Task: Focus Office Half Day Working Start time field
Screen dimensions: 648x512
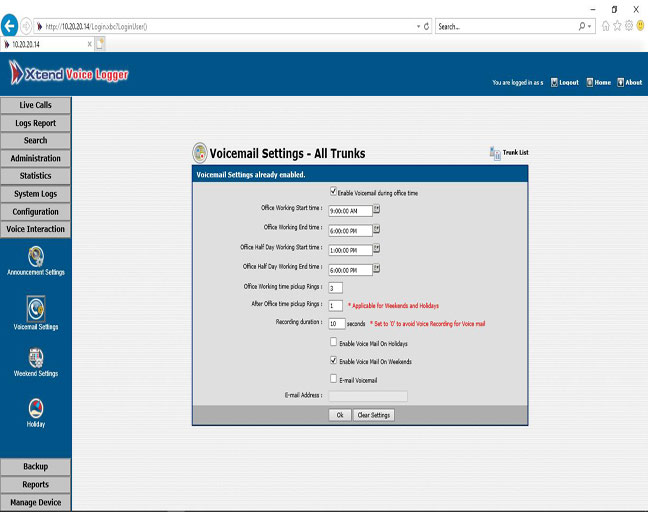Action: tap(350, 250)
